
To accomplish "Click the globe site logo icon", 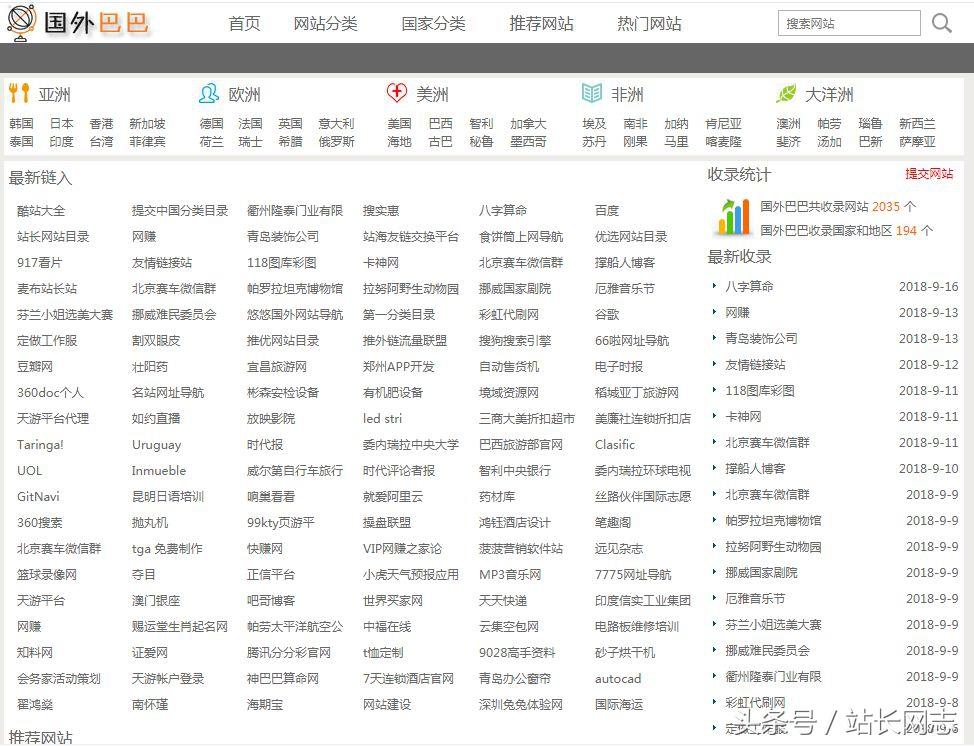I will tap(21, 22).
